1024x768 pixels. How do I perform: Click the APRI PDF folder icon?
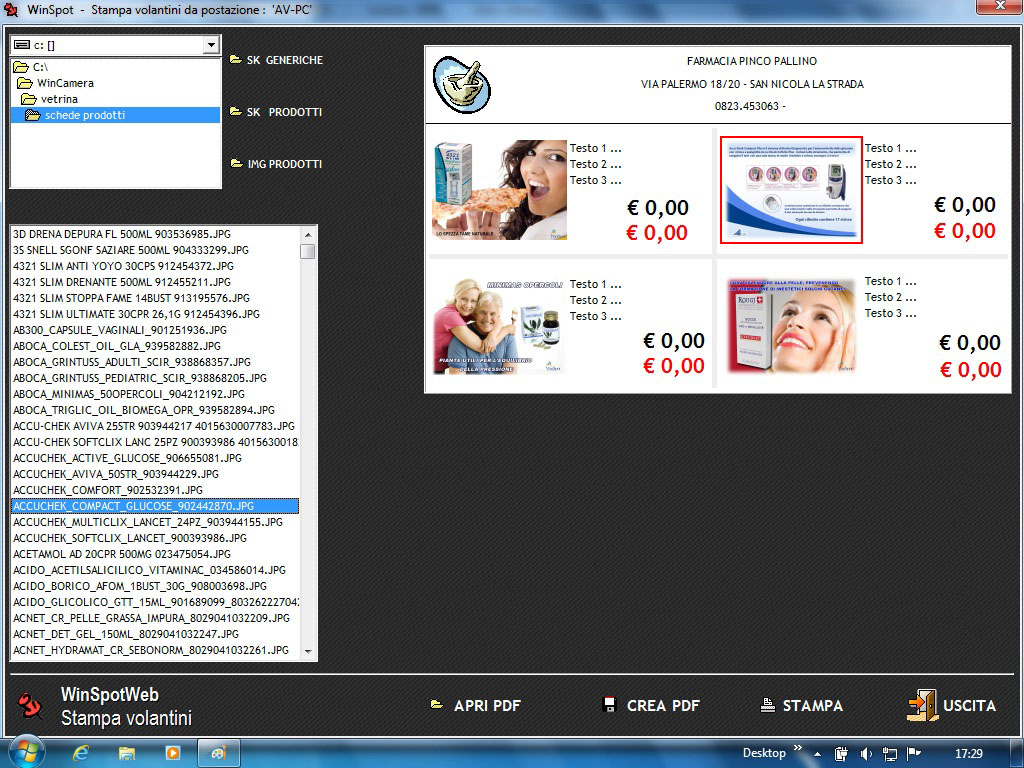[437, 705]
